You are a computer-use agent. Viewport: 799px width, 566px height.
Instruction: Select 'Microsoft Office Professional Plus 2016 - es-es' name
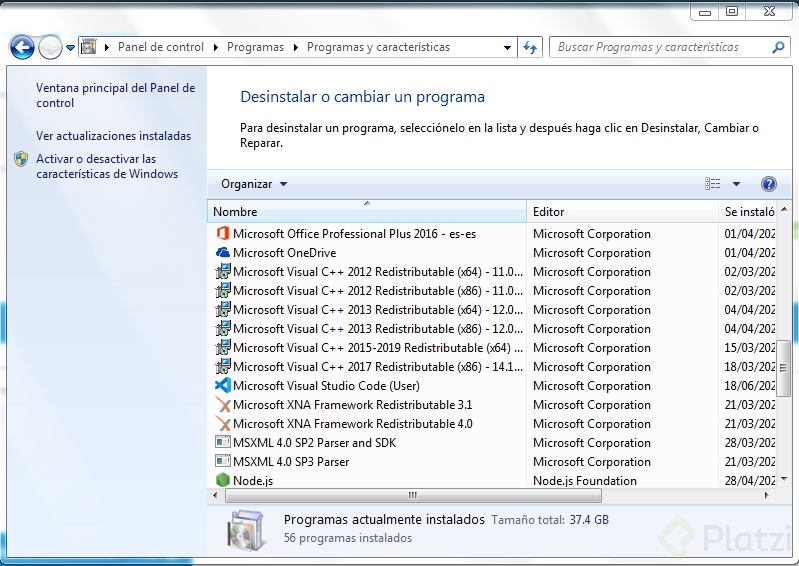click(354, 234)
